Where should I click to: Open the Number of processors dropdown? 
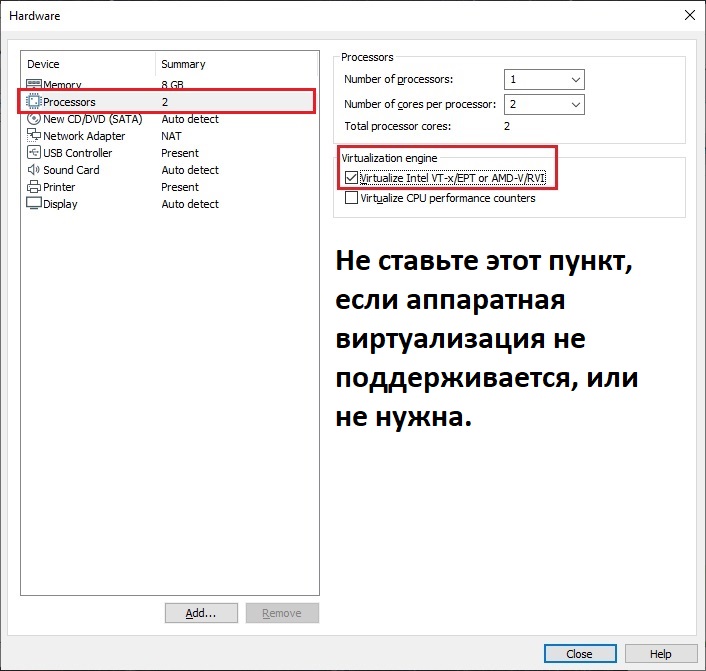(x=544, y=80)
